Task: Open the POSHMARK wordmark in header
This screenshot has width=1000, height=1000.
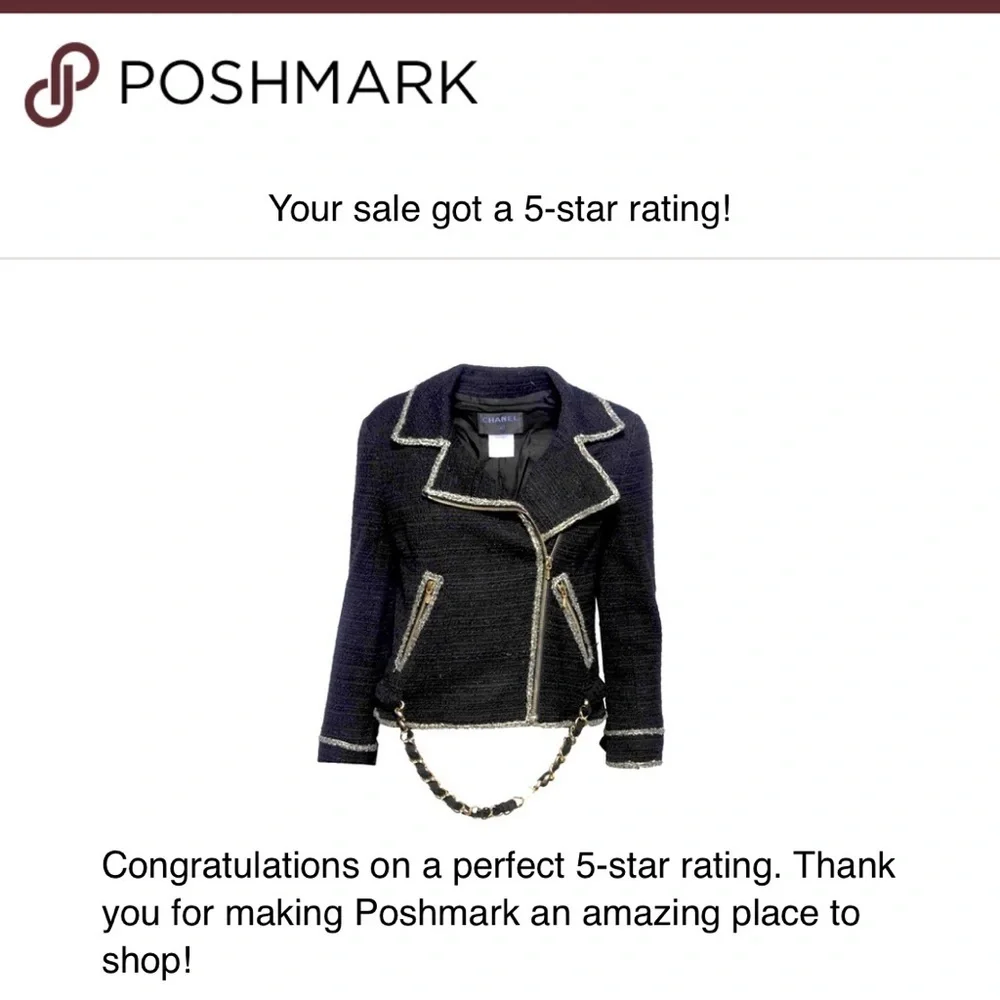Action: 298,82
